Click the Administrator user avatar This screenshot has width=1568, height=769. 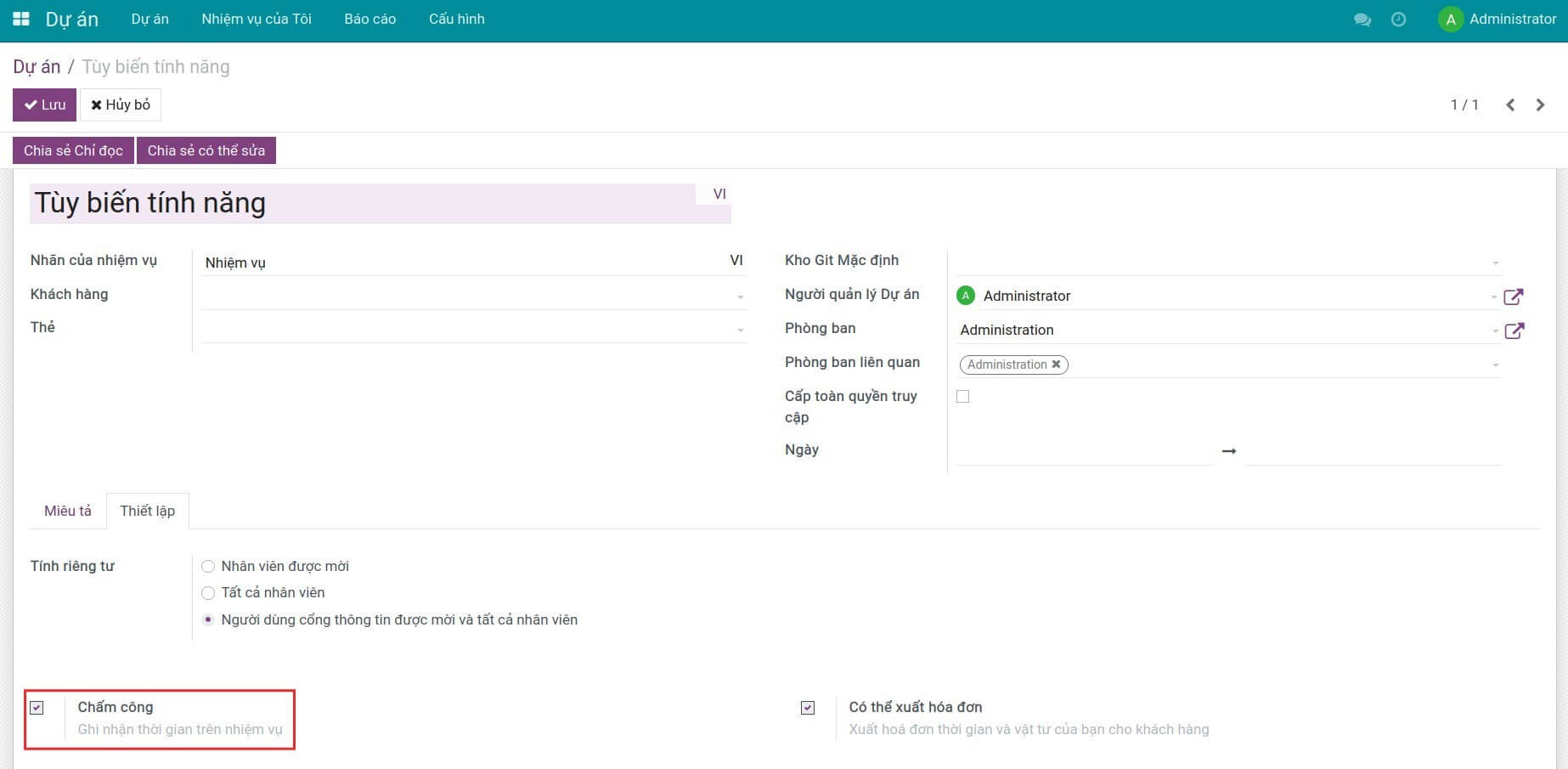1450,20
